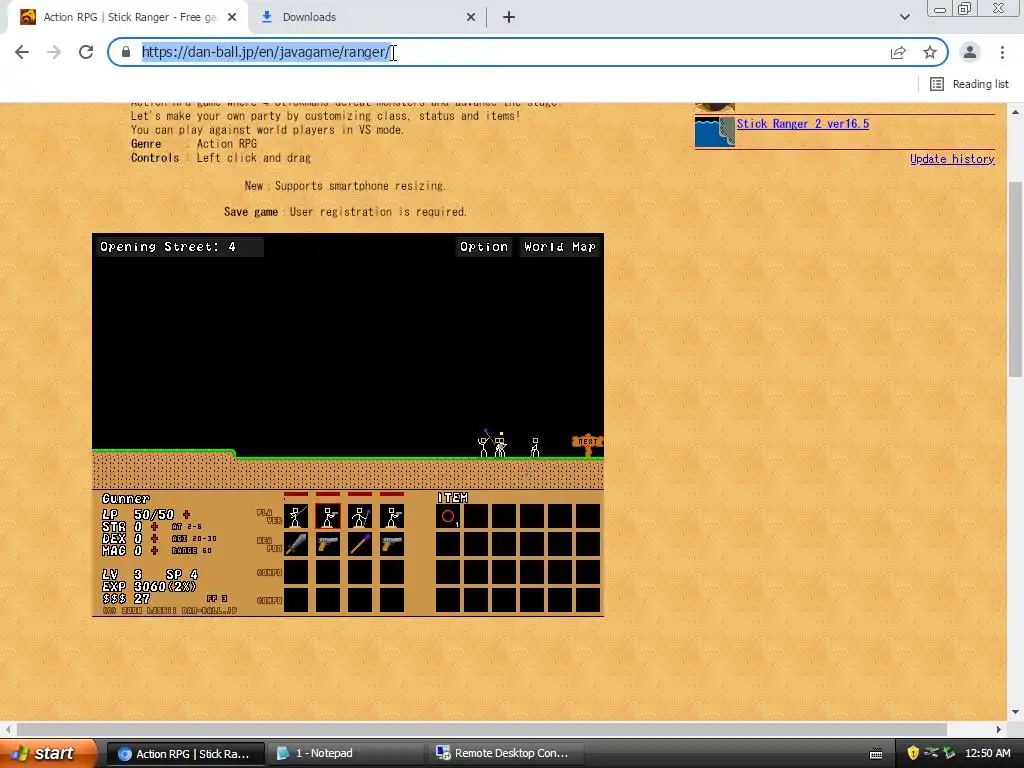Image resolution: width=1024 pixels, height=768 pixels.
Task: Add a point to STR with plus
Action: pyautogui.click(x=154, y=526)
